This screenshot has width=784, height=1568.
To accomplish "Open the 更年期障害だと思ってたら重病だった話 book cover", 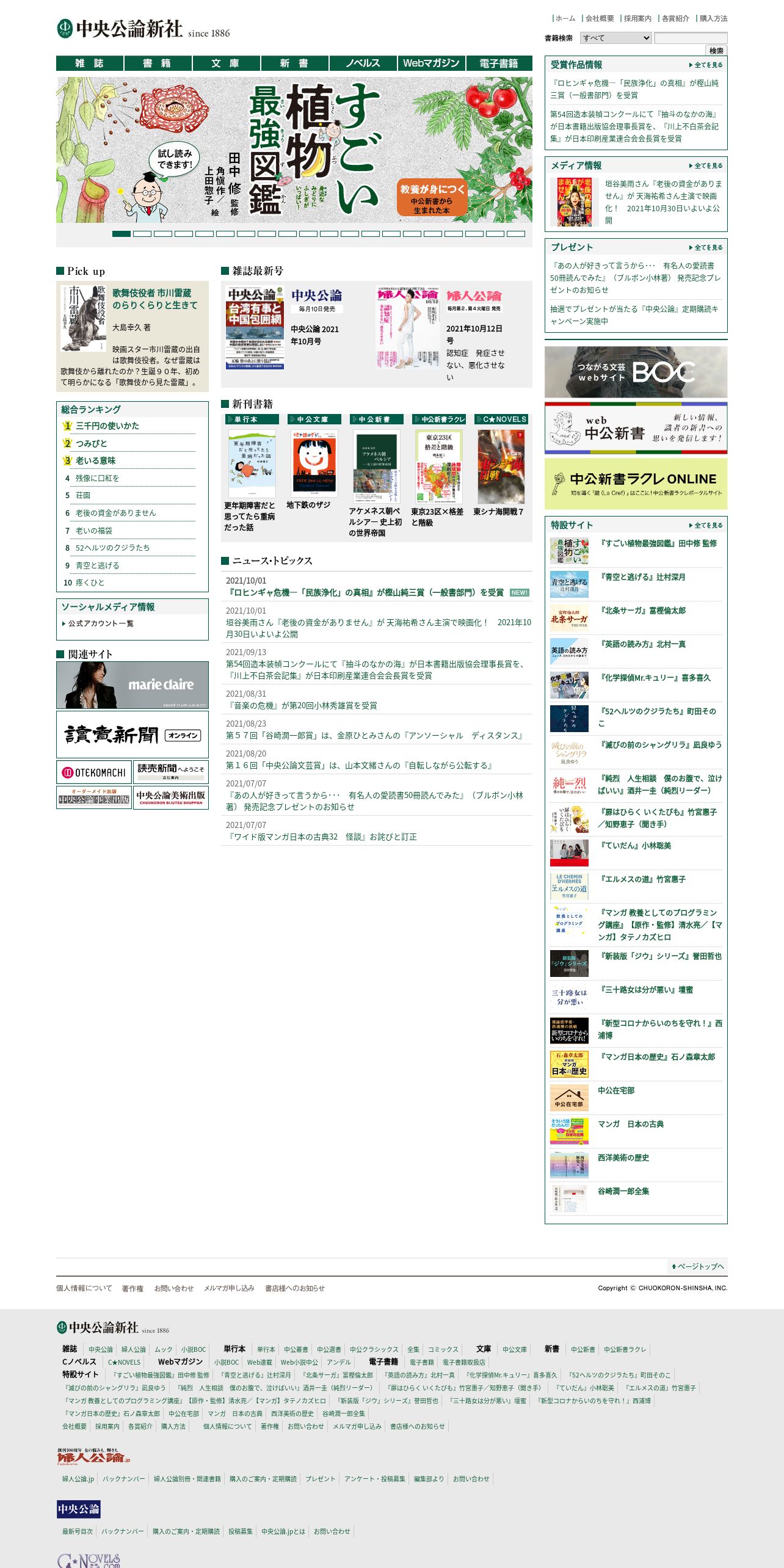I will click(252, 463).
